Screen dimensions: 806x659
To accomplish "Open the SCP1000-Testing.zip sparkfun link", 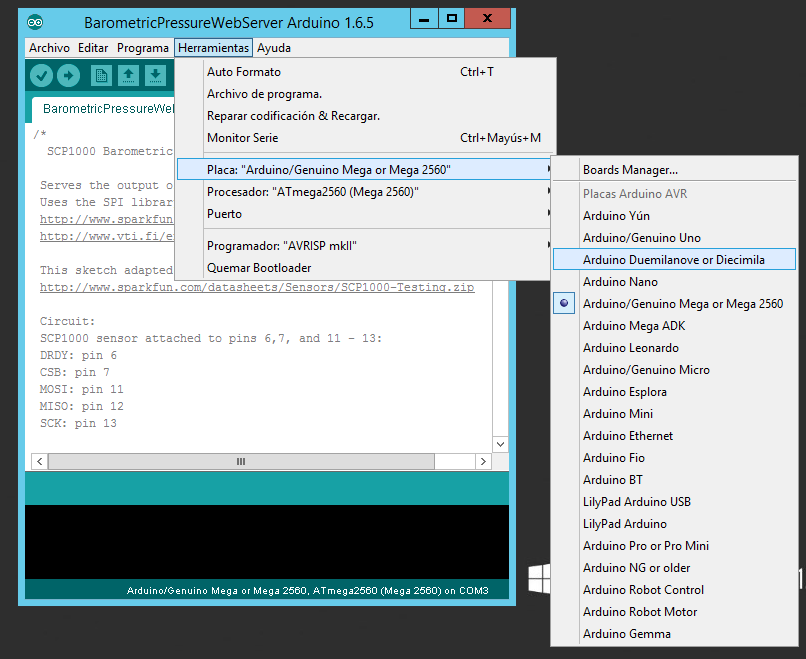I will coord(257,287).
